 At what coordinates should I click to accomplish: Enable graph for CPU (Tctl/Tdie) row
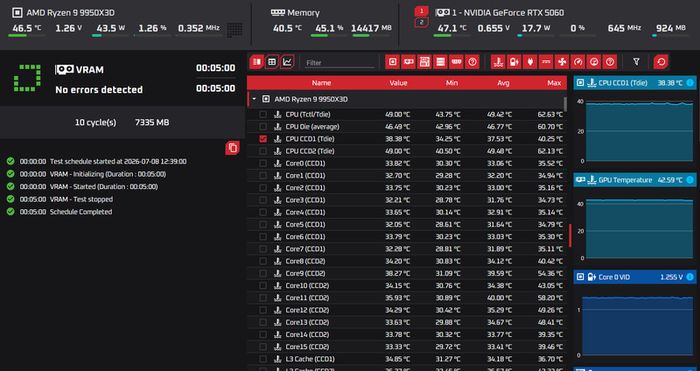tap(263, 115)
